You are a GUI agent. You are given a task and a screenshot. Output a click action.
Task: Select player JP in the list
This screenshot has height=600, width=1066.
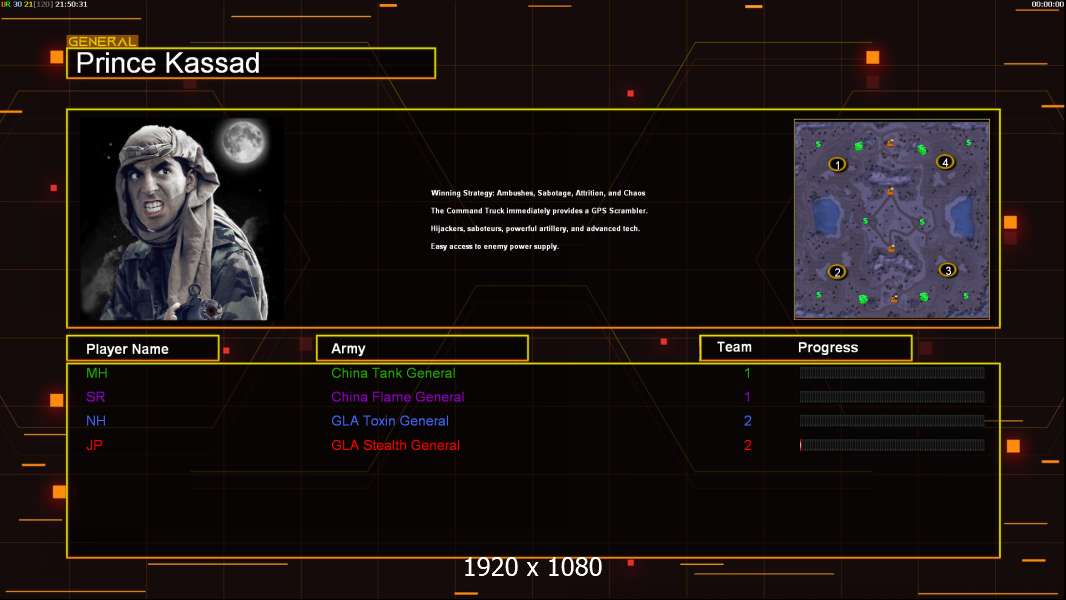(x=94, y=445)
